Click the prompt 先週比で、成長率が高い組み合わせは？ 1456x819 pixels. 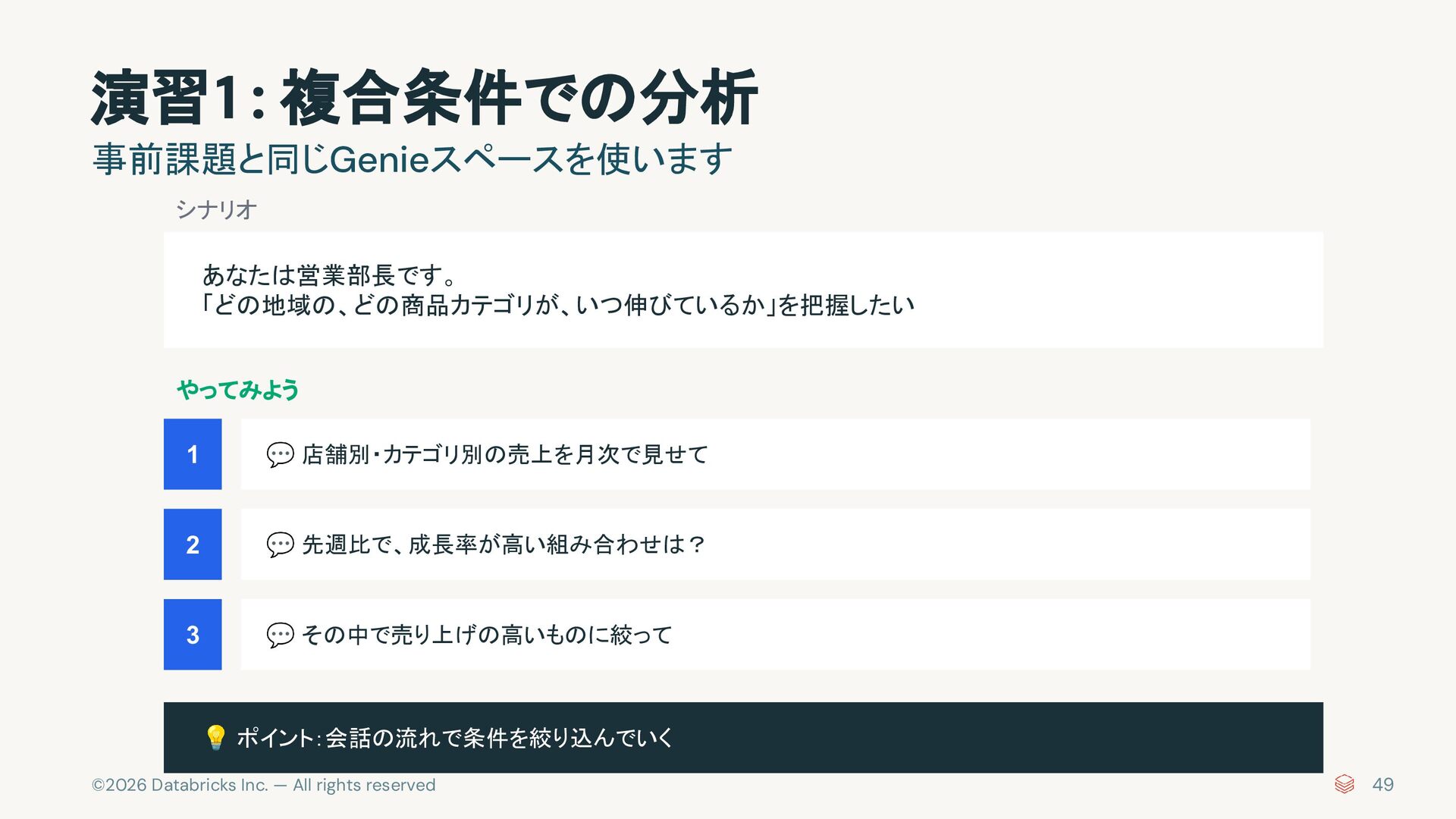[504, 544]
